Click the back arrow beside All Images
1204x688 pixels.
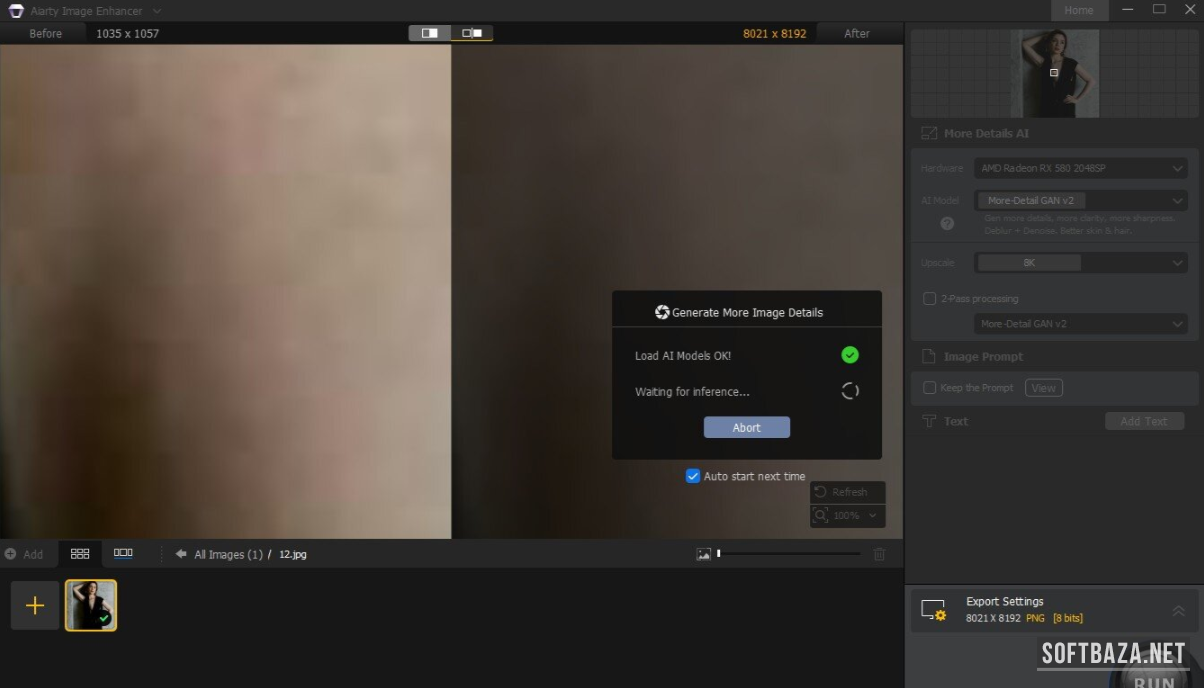[x=181, y=554]
